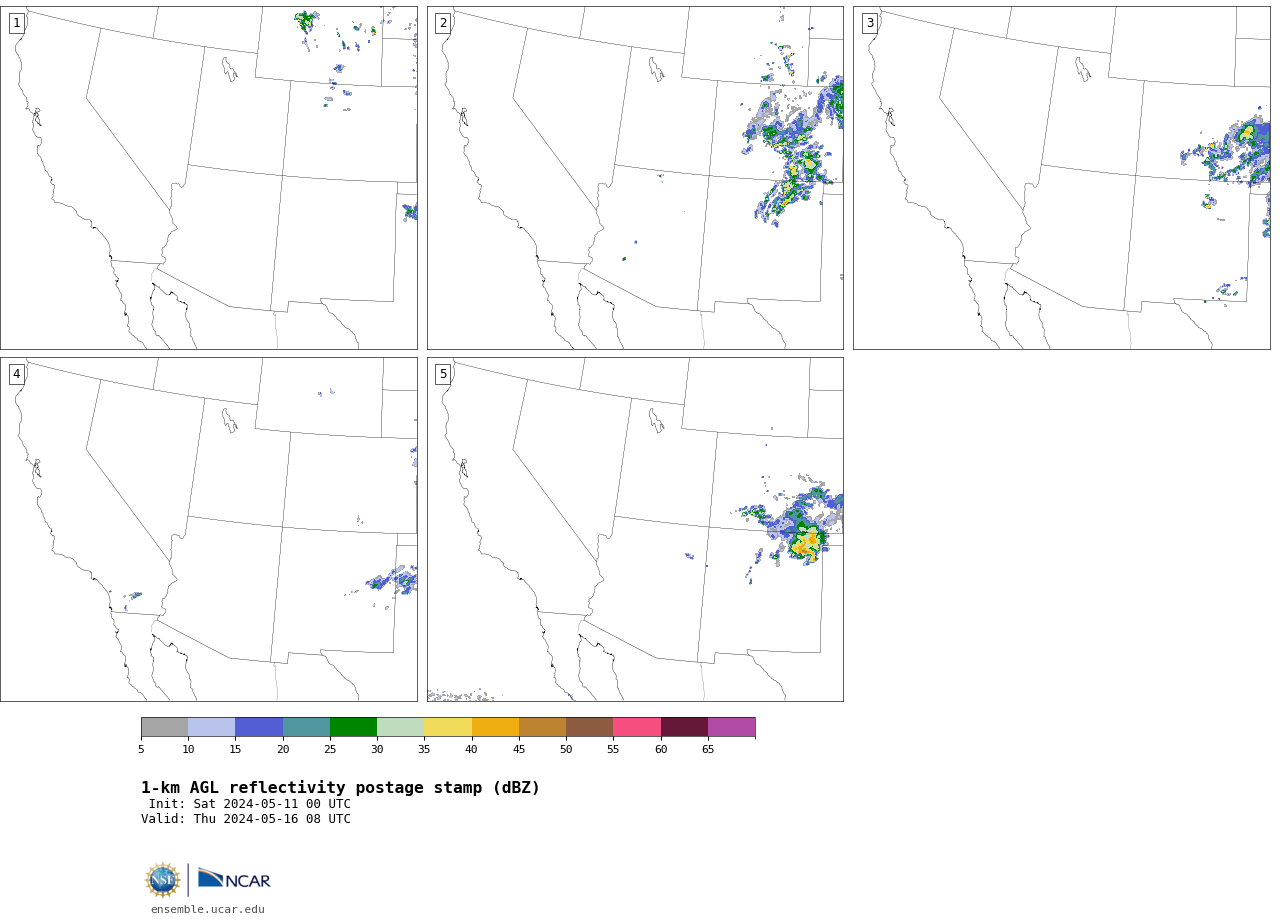Click the colorbar tick label '5'

click(141, 749)
